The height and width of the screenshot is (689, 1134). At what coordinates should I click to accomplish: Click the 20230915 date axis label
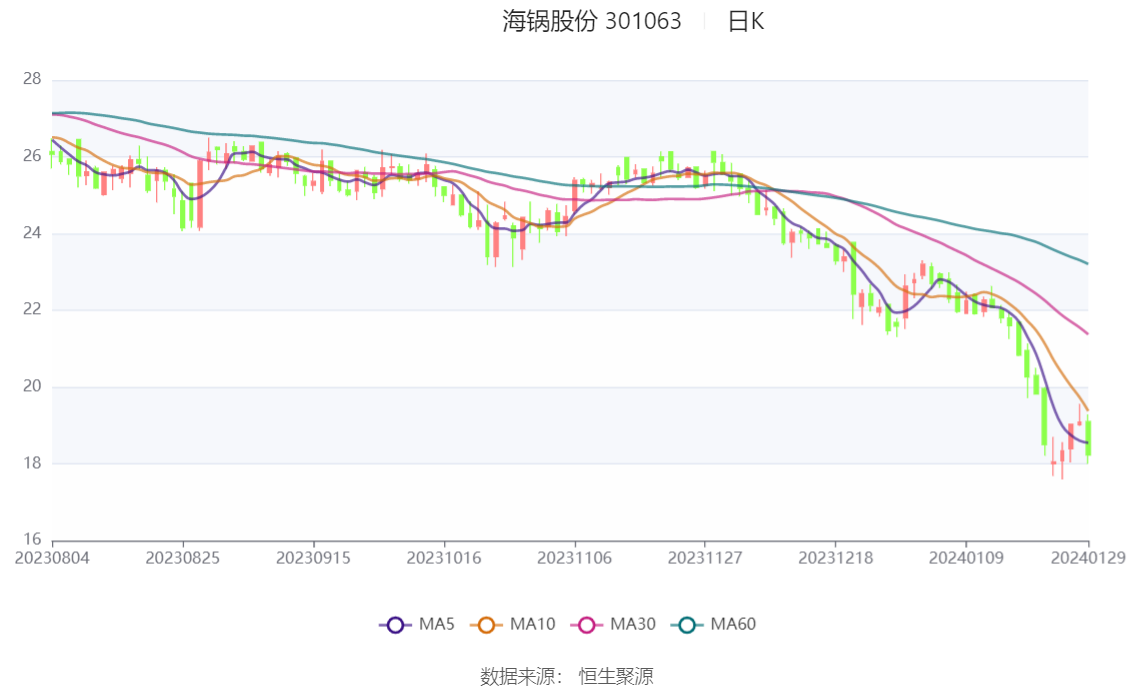point(313,558)
